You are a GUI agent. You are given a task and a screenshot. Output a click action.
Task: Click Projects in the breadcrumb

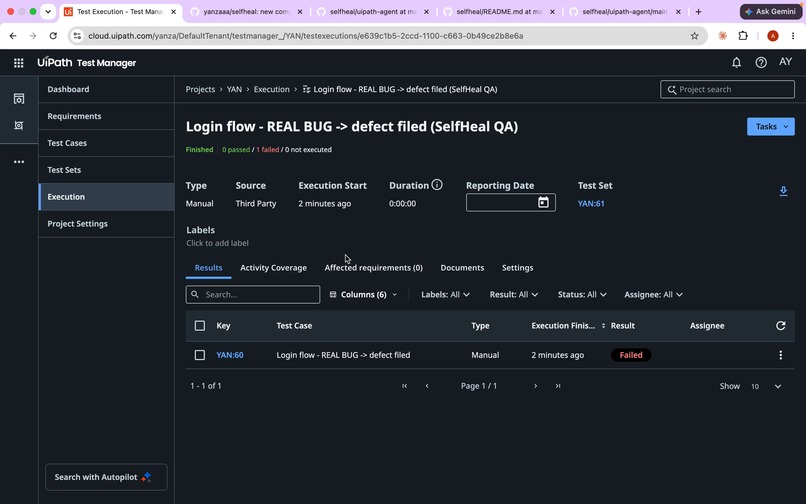(x=200, y=89)
